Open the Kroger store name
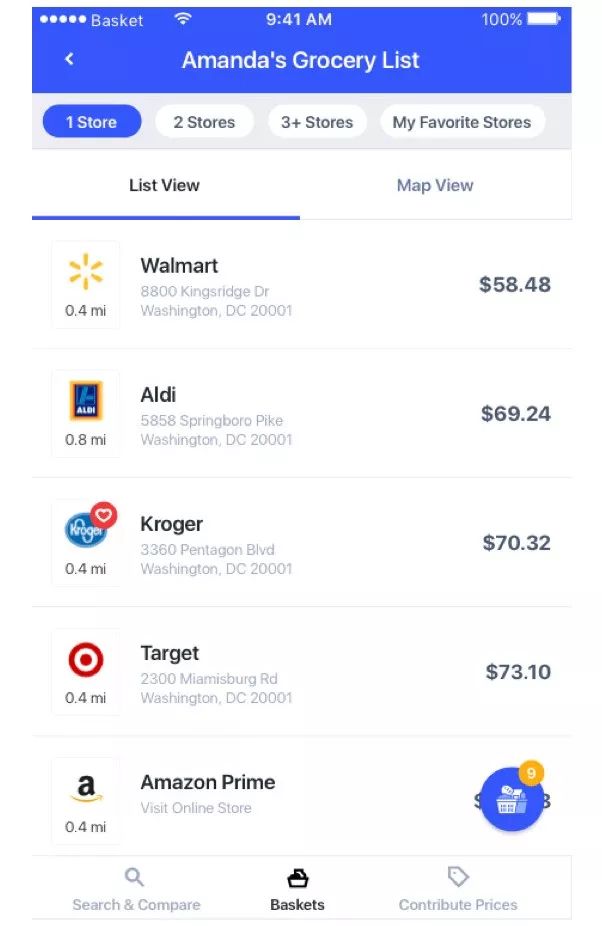 [172, 524]
